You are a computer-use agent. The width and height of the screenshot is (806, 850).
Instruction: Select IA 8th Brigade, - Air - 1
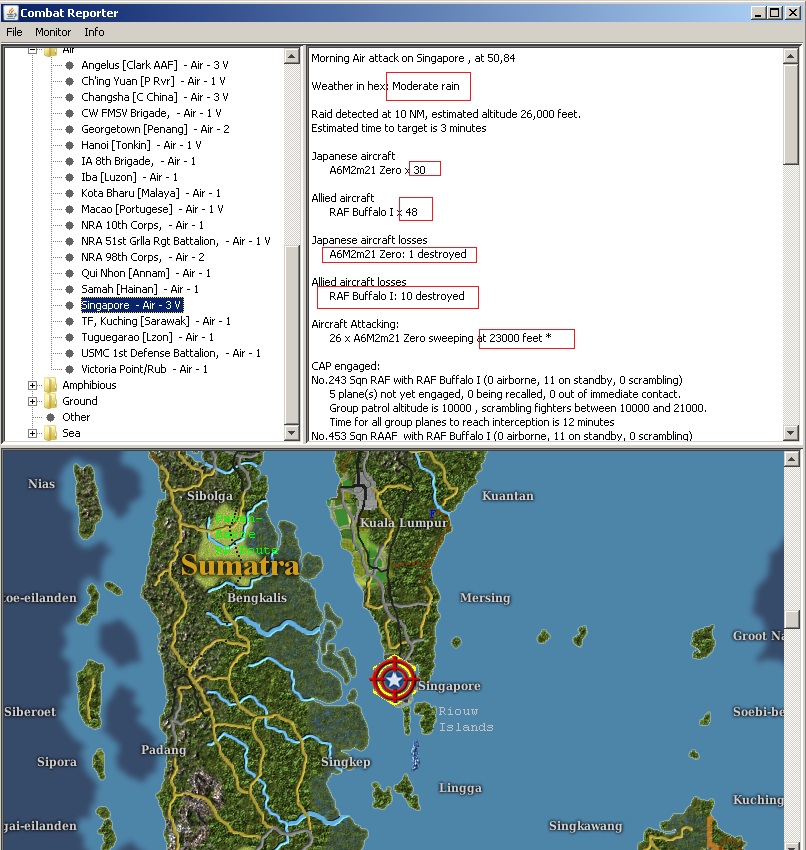[x=138, y=161]
